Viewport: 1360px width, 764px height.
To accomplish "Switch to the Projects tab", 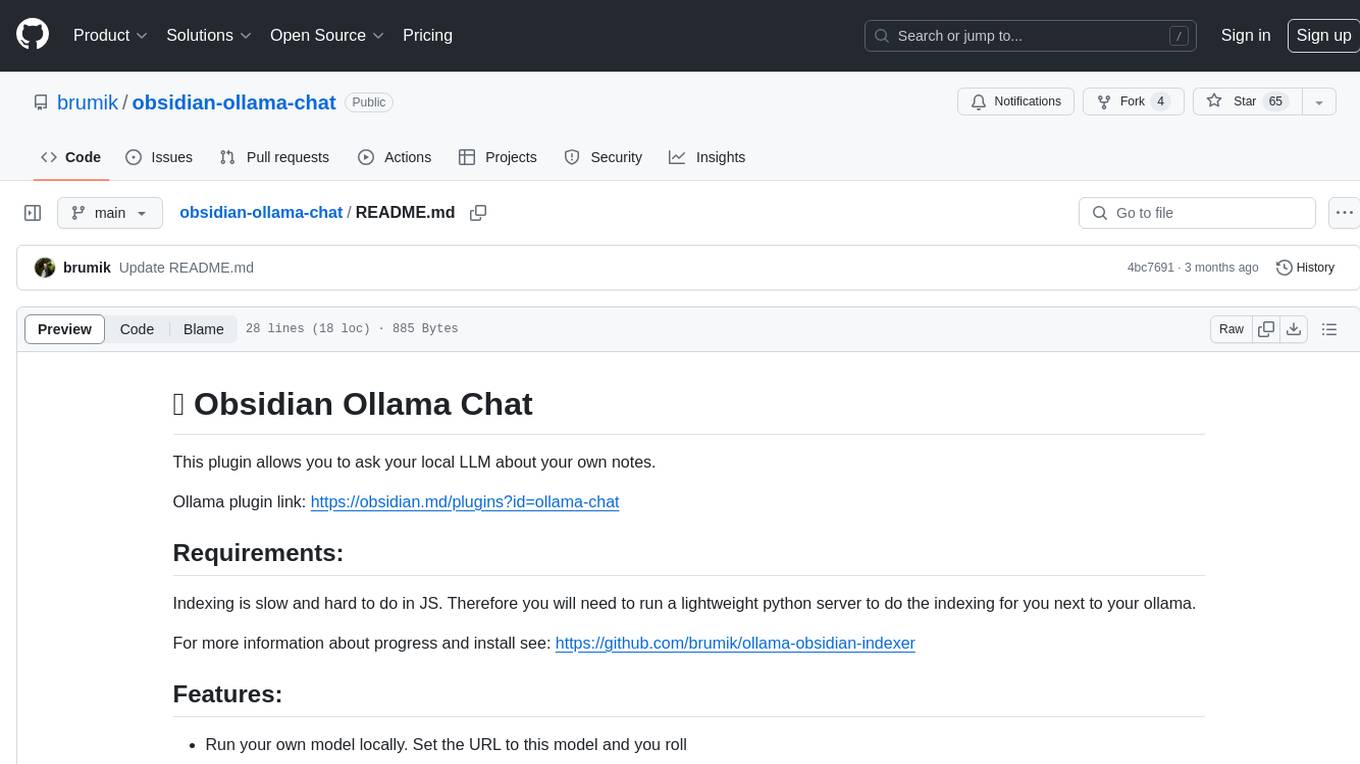I will point(498,157).
